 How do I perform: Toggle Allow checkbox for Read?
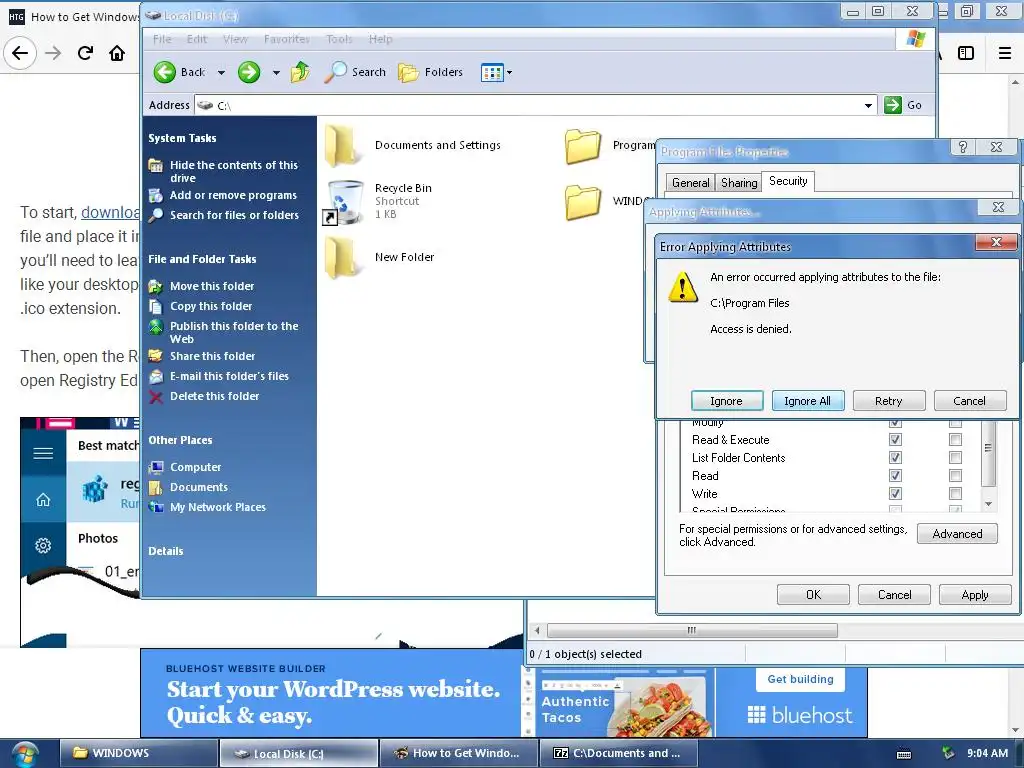[x=895, y=475]
